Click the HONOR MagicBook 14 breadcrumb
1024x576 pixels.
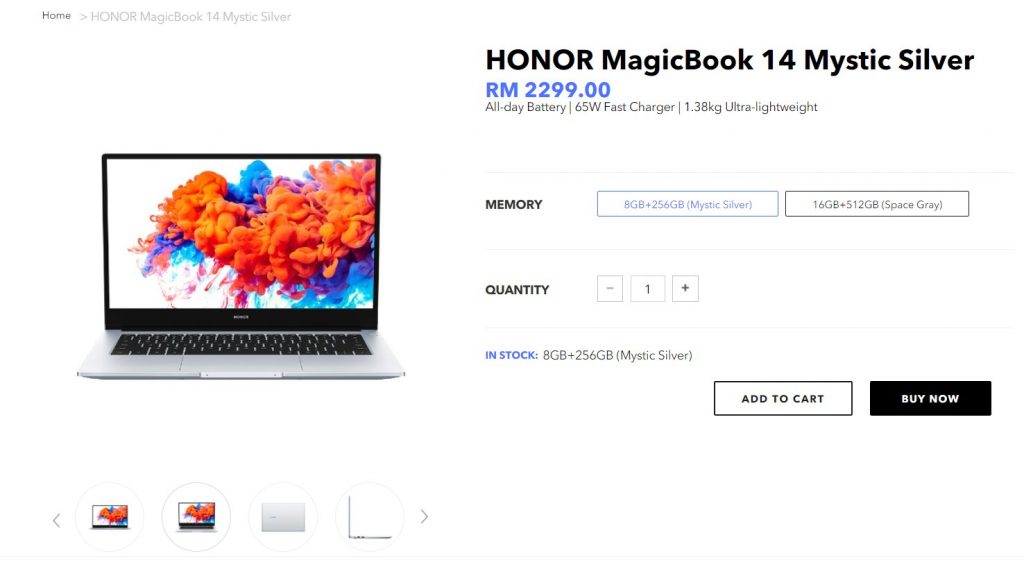(x=191, y=17)
